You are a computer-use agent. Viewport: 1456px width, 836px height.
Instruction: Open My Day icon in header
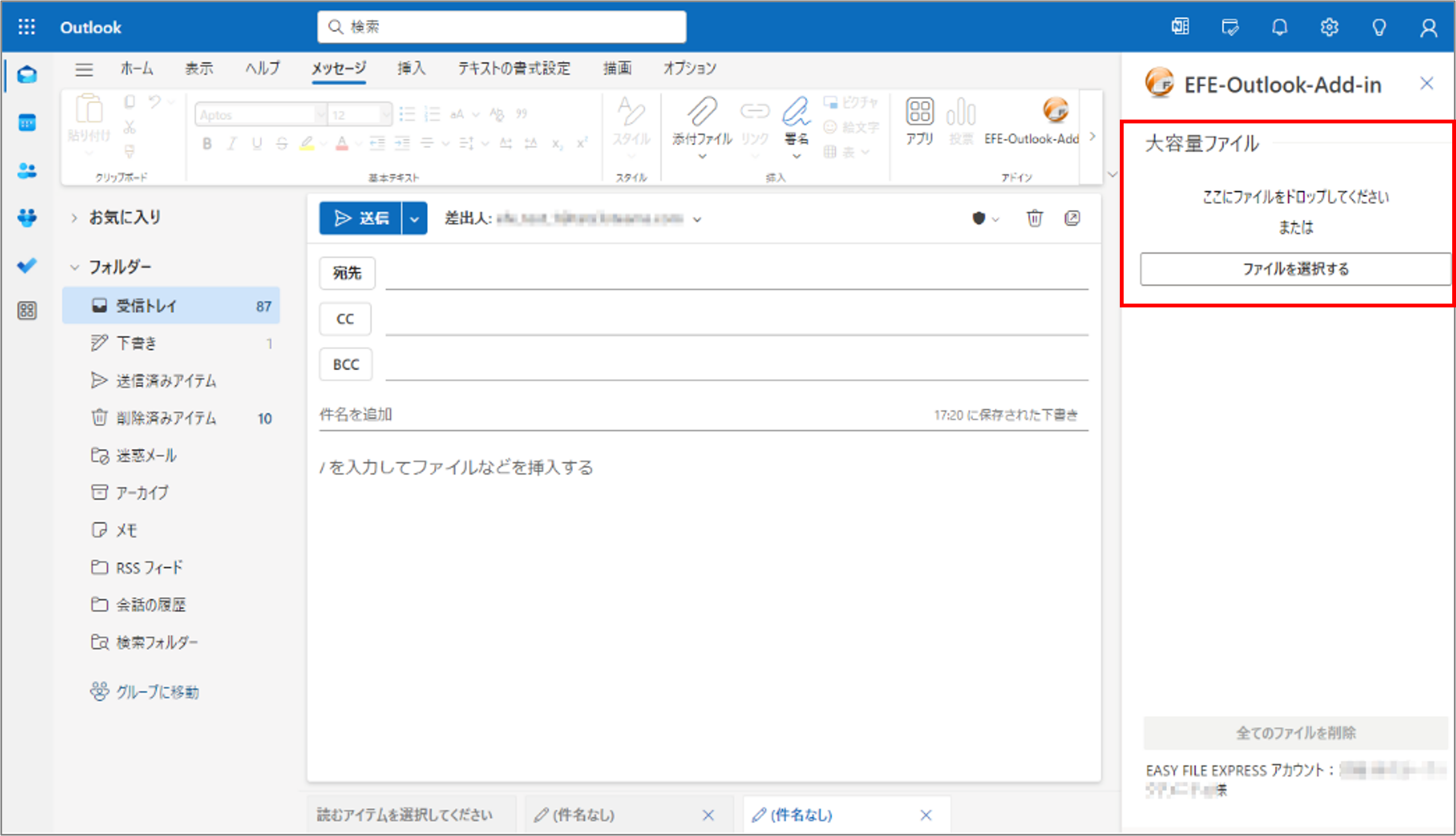(1230, 27)
